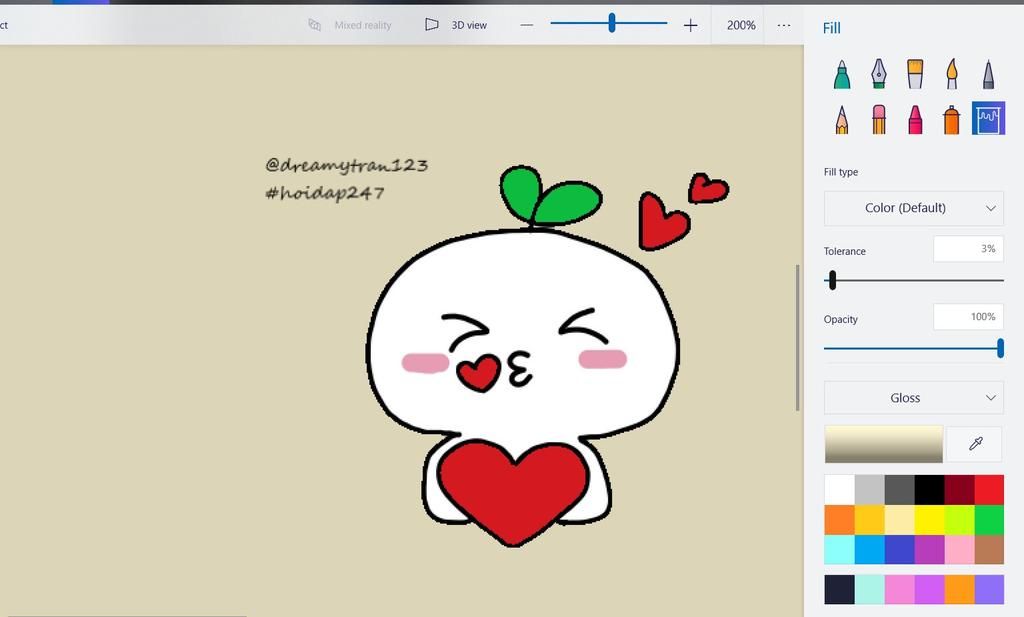Viewport: 1024px width, 617px height.
Task: Click the 200% zoom percentage field
Action: (741, 25)
